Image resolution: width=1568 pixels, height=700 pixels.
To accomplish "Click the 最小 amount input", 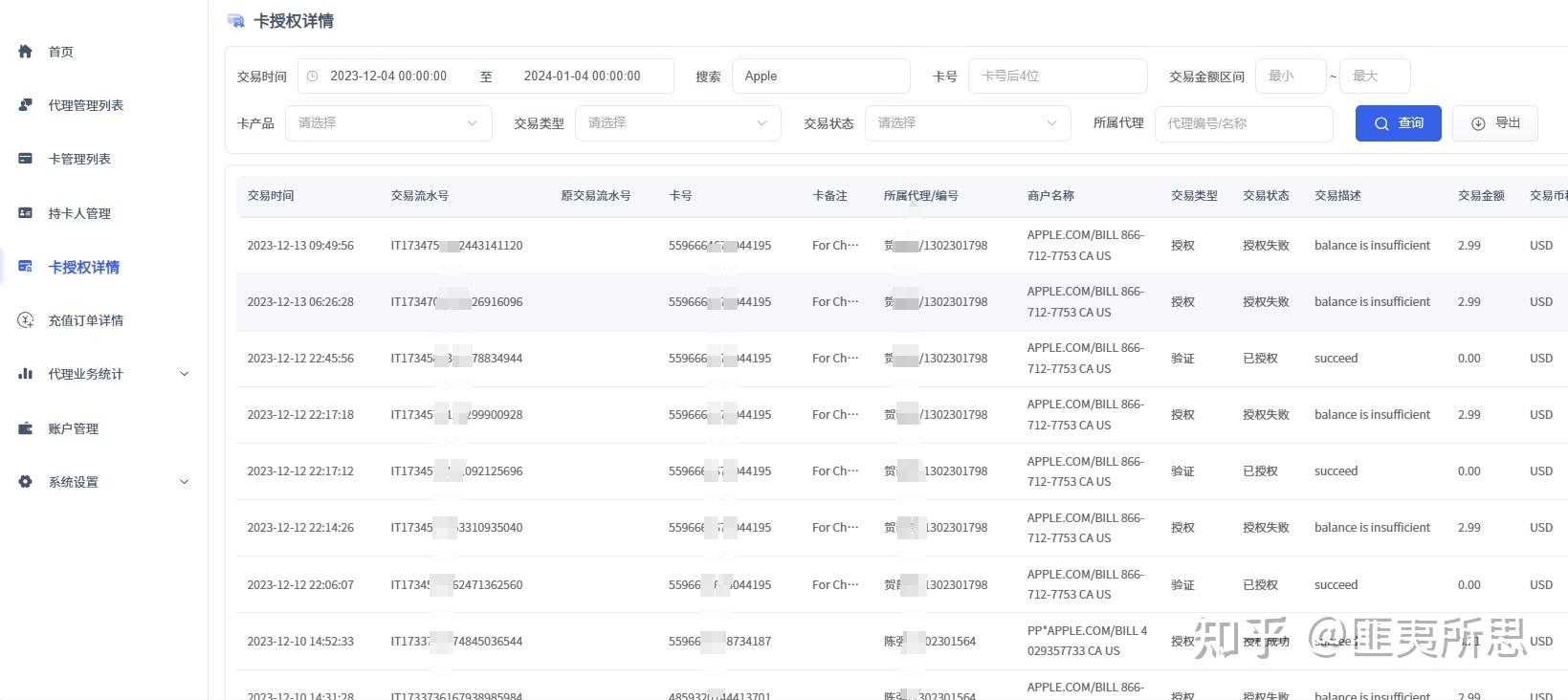I will pos(1291,77).
